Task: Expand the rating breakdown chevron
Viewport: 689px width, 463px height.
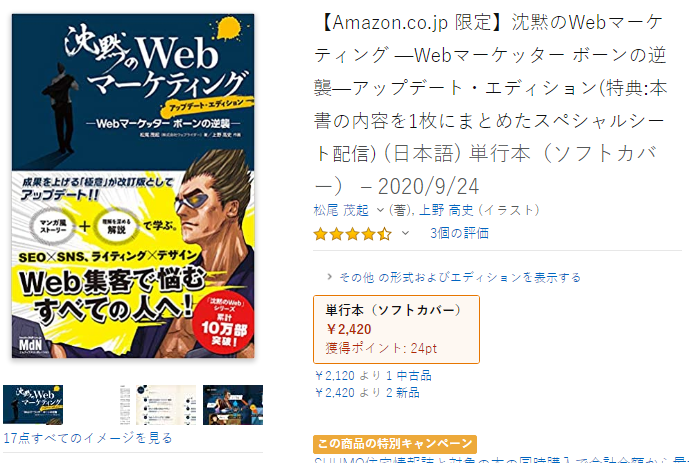Action: point(405,233)
